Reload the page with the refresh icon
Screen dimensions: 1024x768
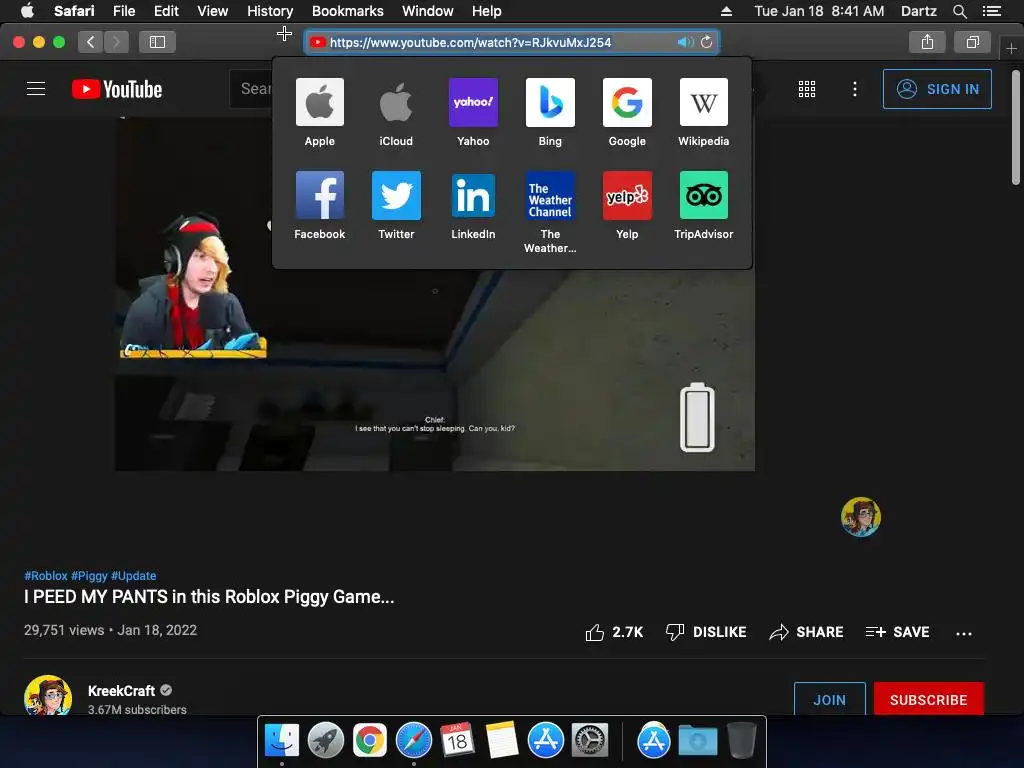pyautogui.click(x=707, y=42)
